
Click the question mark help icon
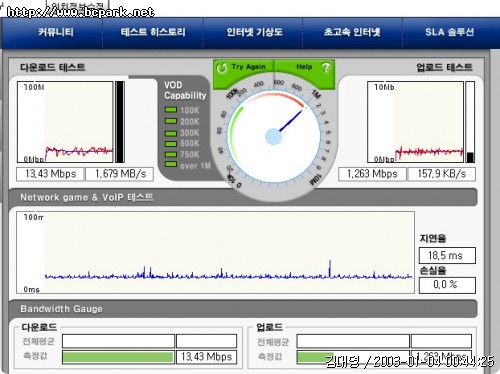(x=326, y=68)
